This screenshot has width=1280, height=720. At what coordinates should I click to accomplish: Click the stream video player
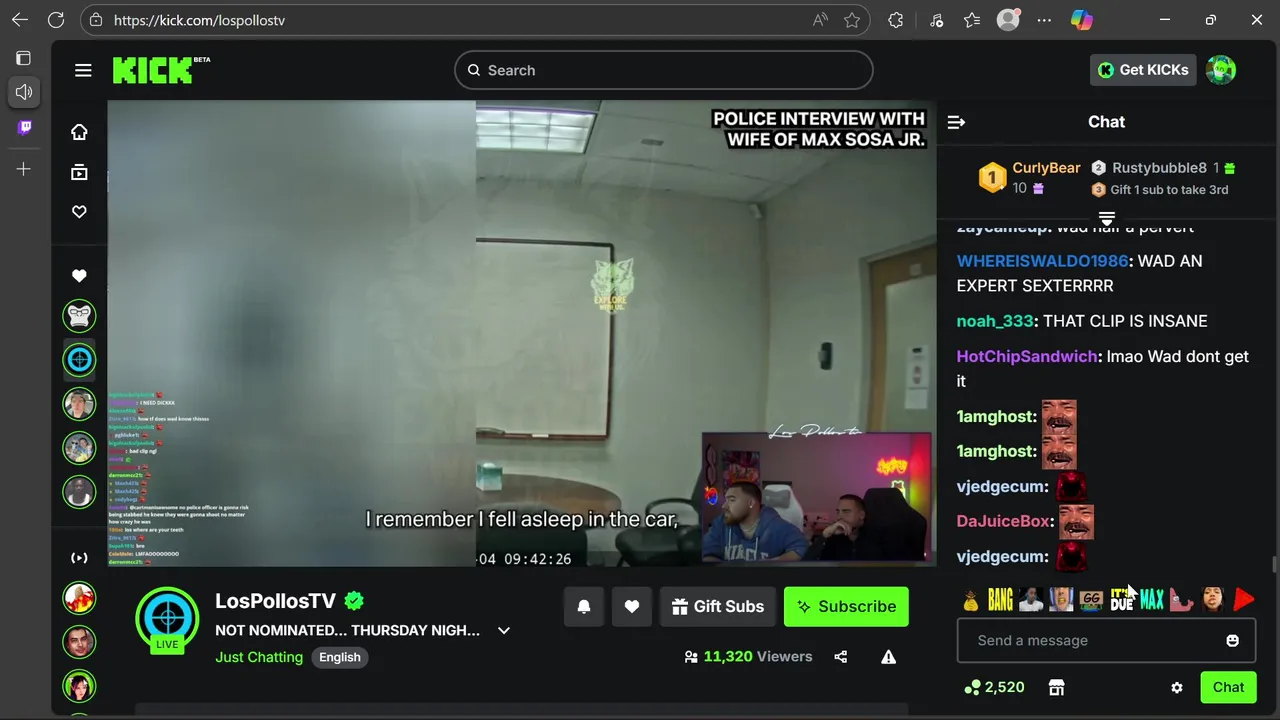click(x=522, y=333)
